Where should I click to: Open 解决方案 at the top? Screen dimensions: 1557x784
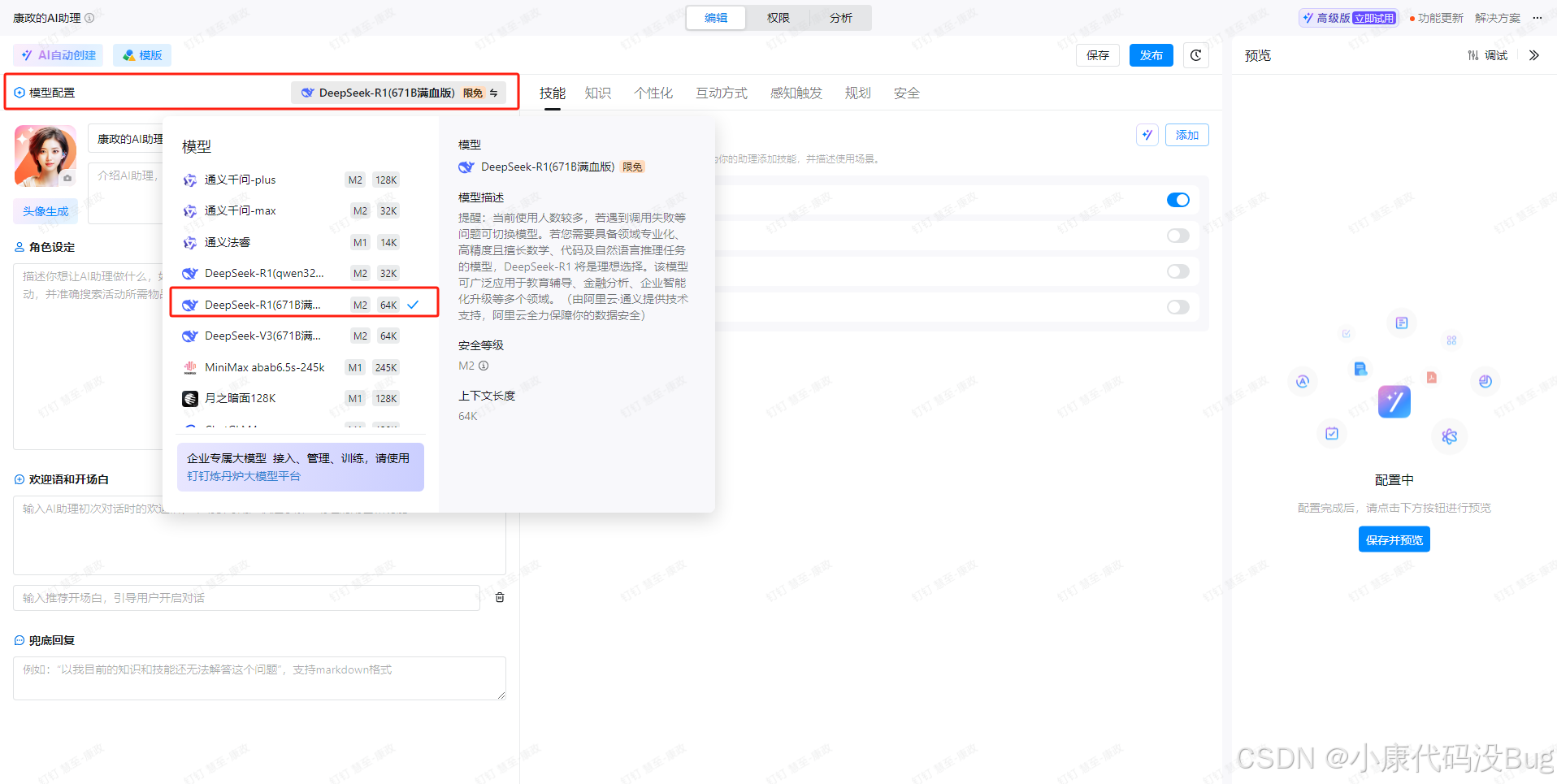point(1497,18)
